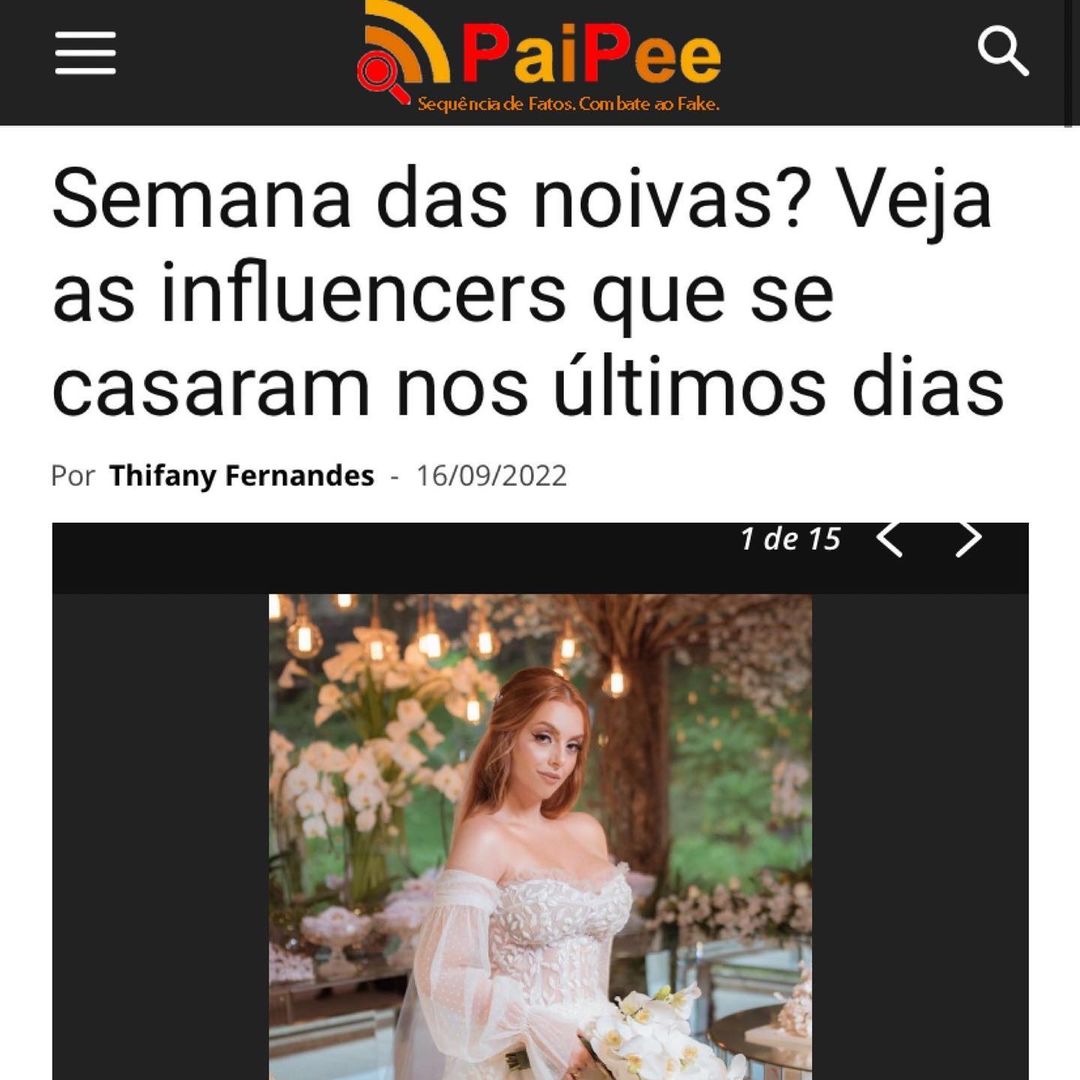Viewport: 1080px width, 1080px height.
Task: Click the page scrollbar at the right edge
Action: (1068, 63)
